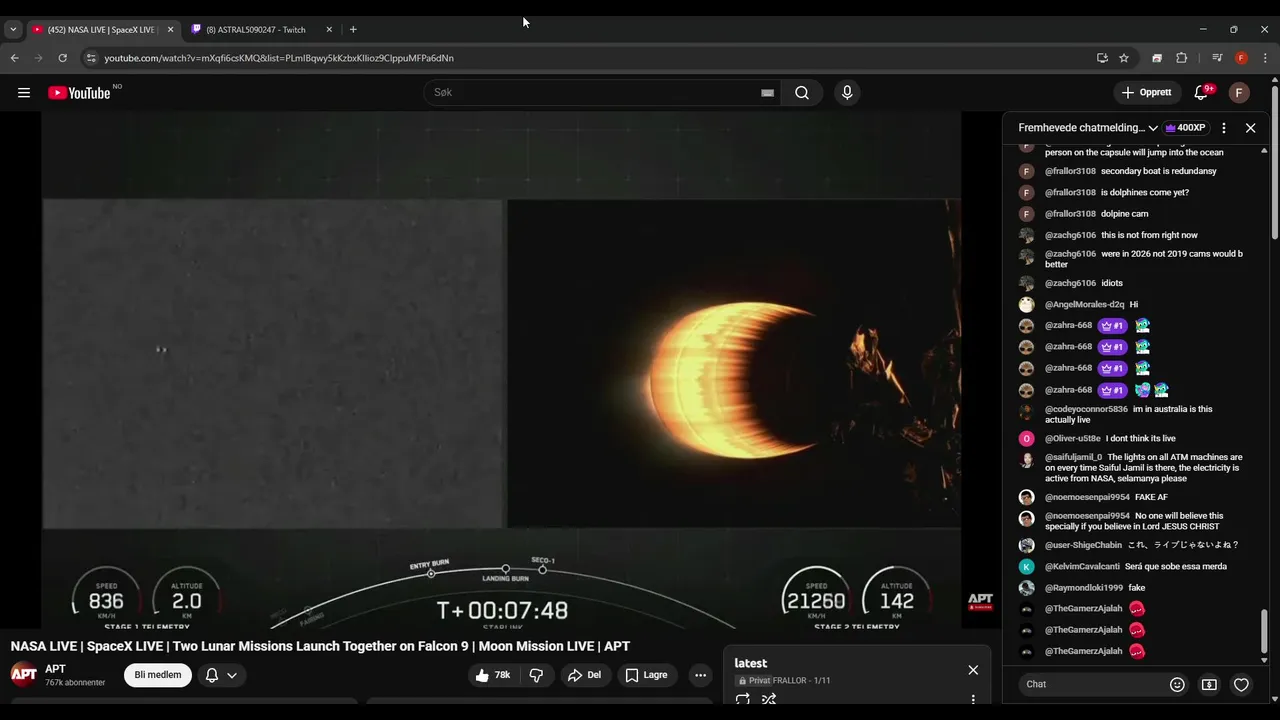The height and width of the screenshot is (720, 1280).
Task: Open YouTube notifications bell with 9+ badge
Action: pyautogui.click(x=1201, y=93)
